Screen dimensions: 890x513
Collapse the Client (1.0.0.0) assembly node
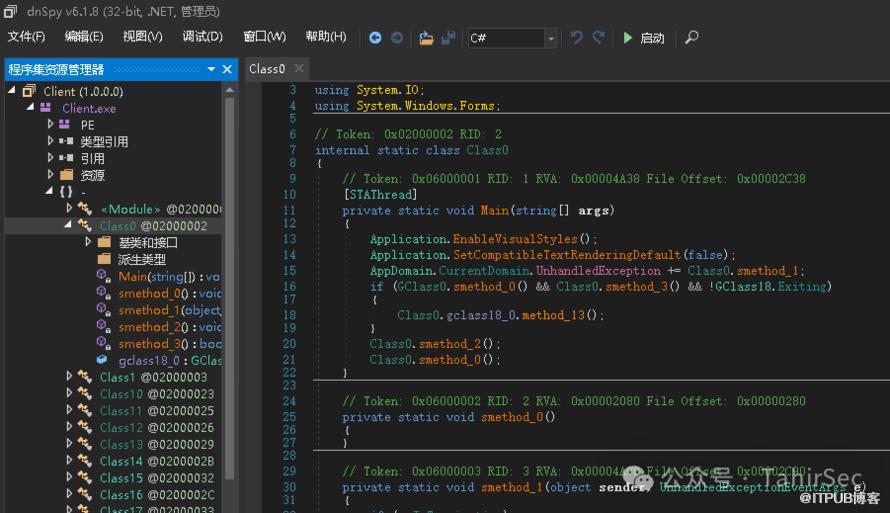12,91
